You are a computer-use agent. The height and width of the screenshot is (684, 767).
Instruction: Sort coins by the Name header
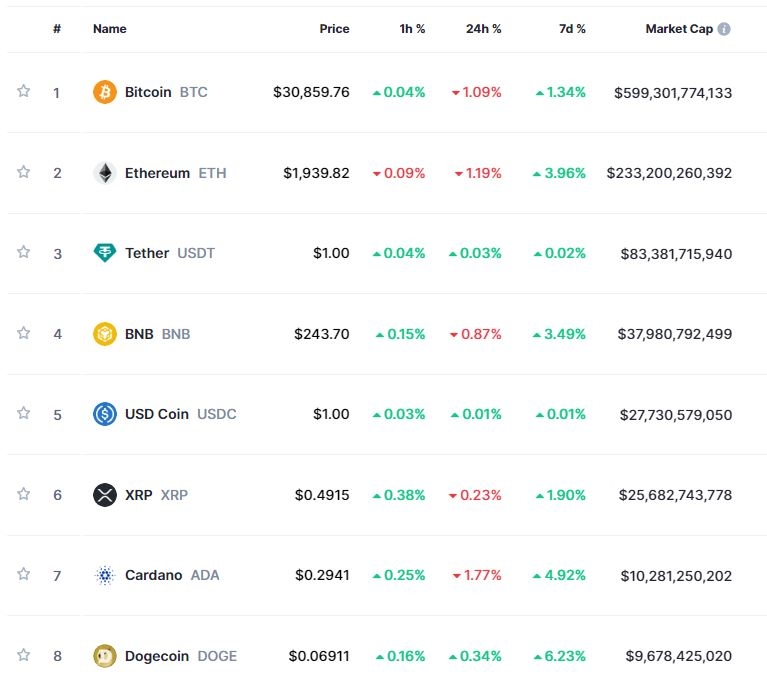tap(110, 29)
